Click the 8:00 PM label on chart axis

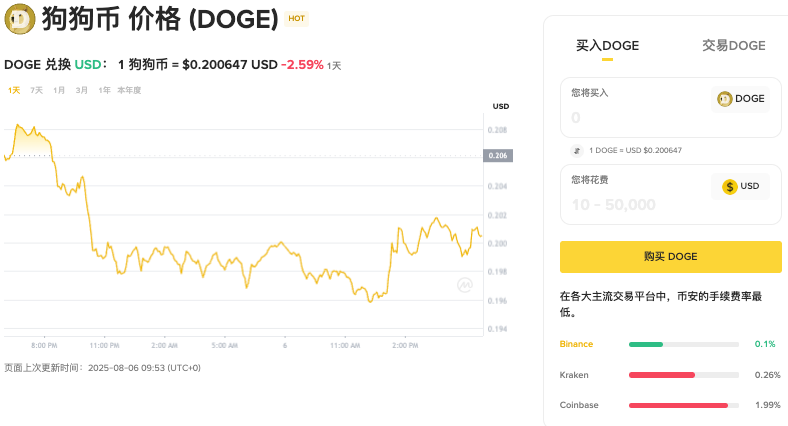click(x=44, y=346)
